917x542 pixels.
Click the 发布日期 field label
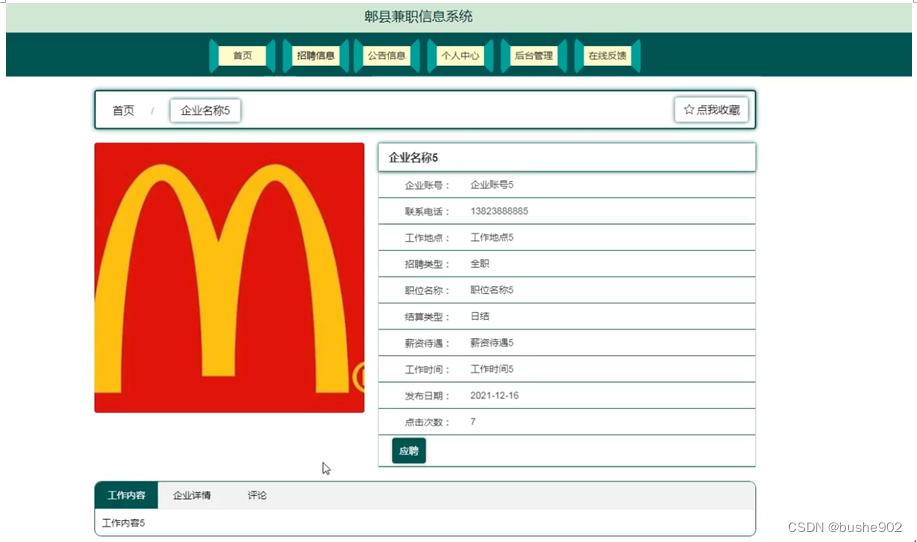(x=427, y=396)
